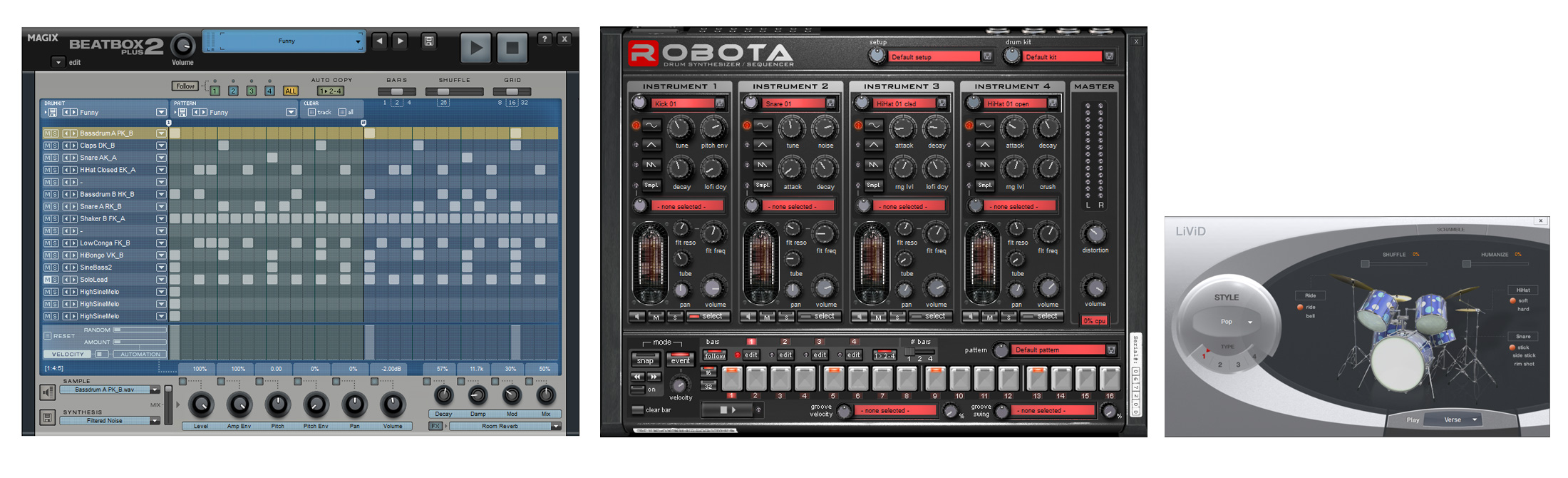Select sine waveform for Instrument 1
The height and width of the screenshot is (478, 1568).
point(652,126)
